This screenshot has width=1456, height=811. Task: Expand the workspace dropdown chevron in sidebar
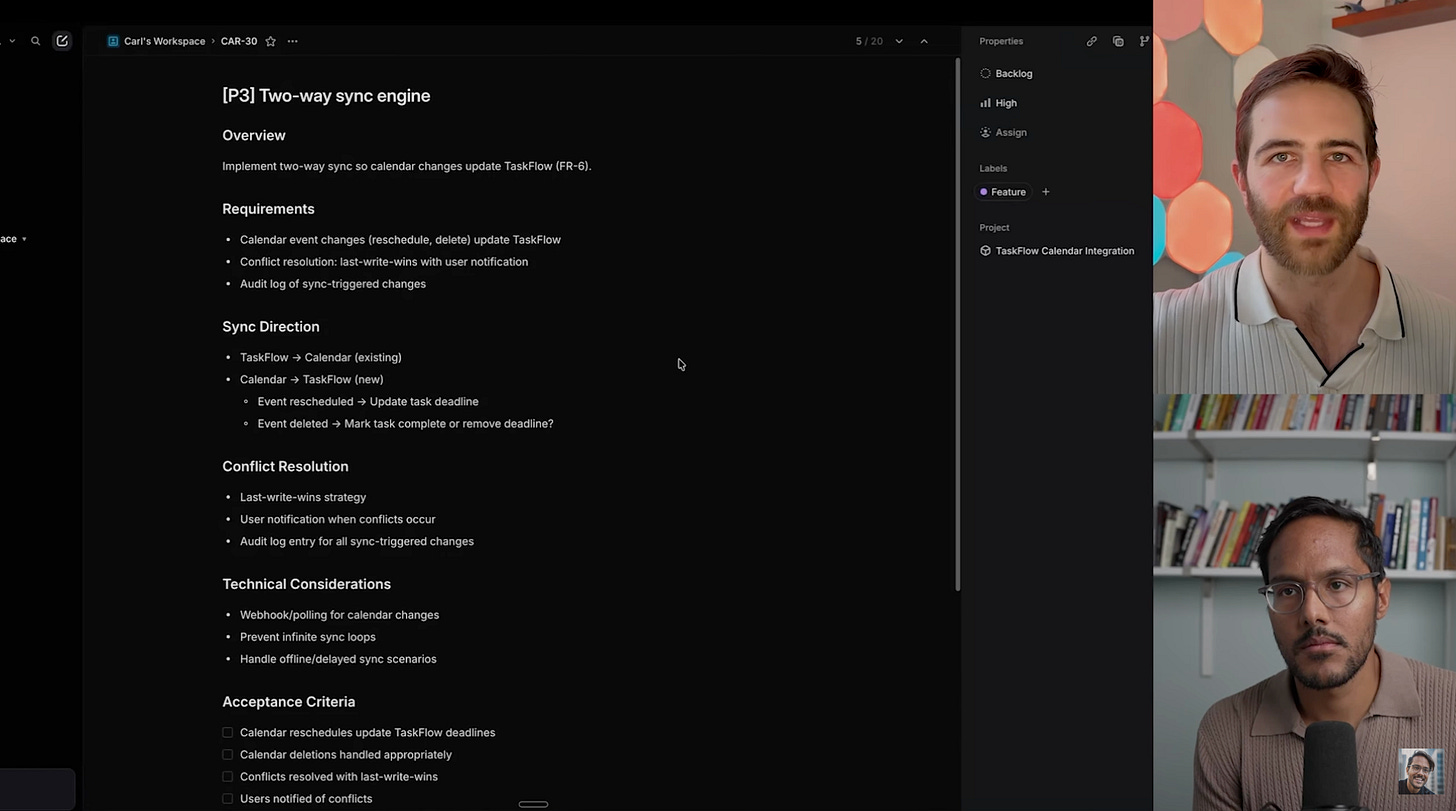click(x=24, y=239)
